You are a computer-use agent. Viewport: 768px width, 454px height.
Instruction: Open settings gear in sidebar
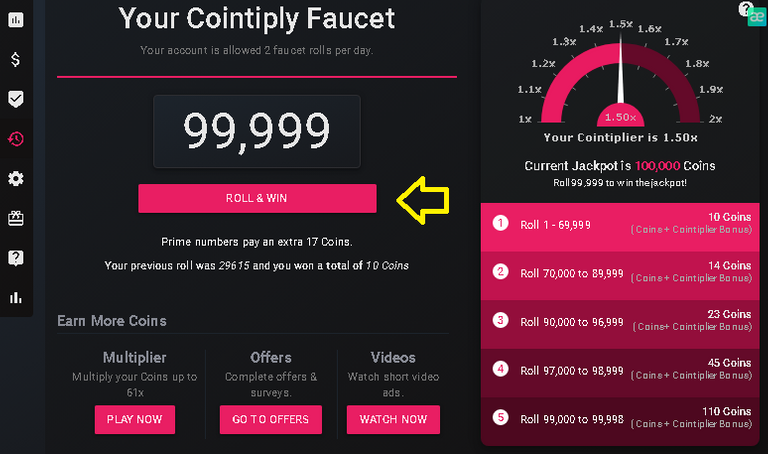(16, 179)
